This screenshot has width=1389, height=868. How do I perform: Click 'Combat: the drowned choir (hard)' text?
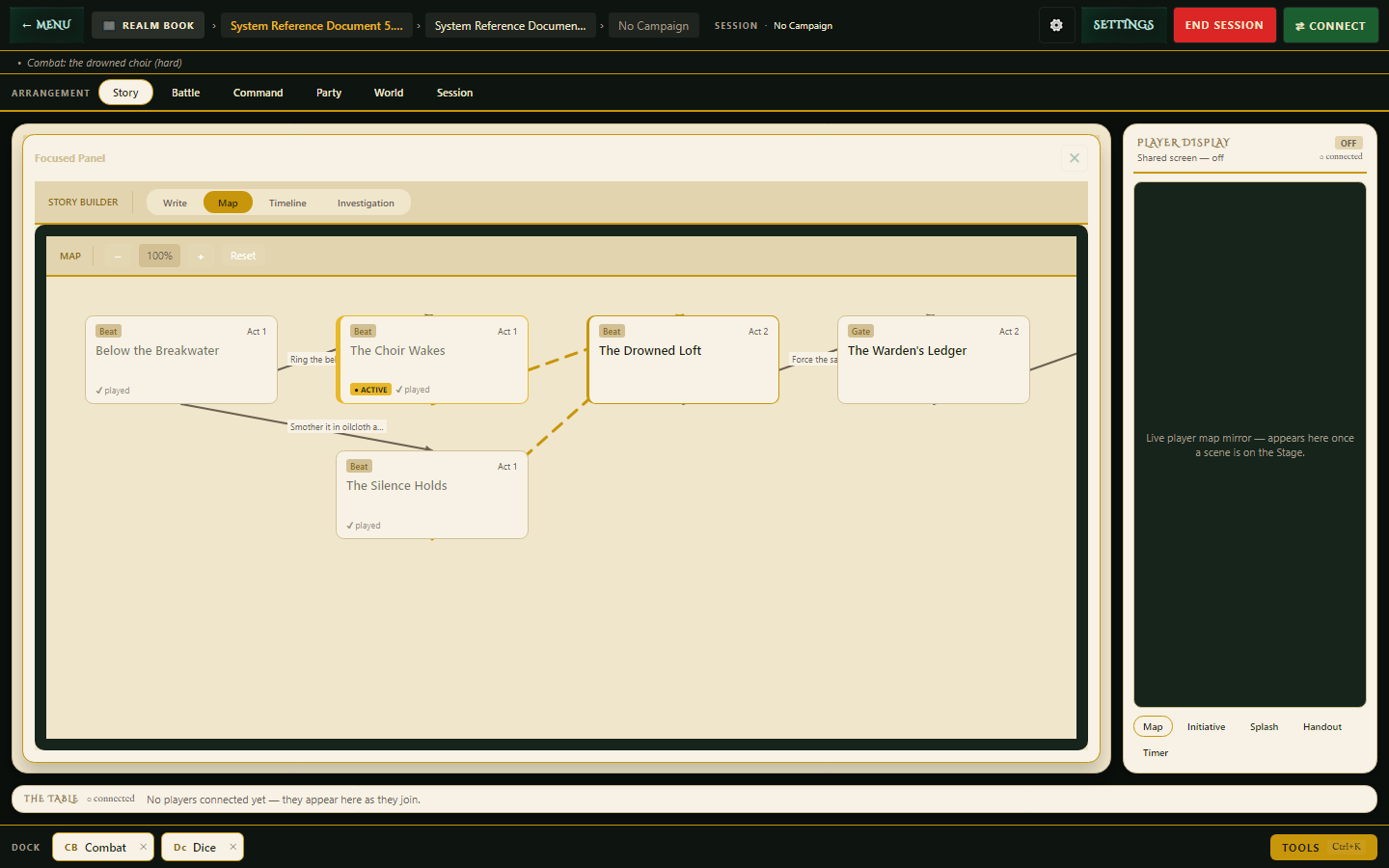pos(104,63)
